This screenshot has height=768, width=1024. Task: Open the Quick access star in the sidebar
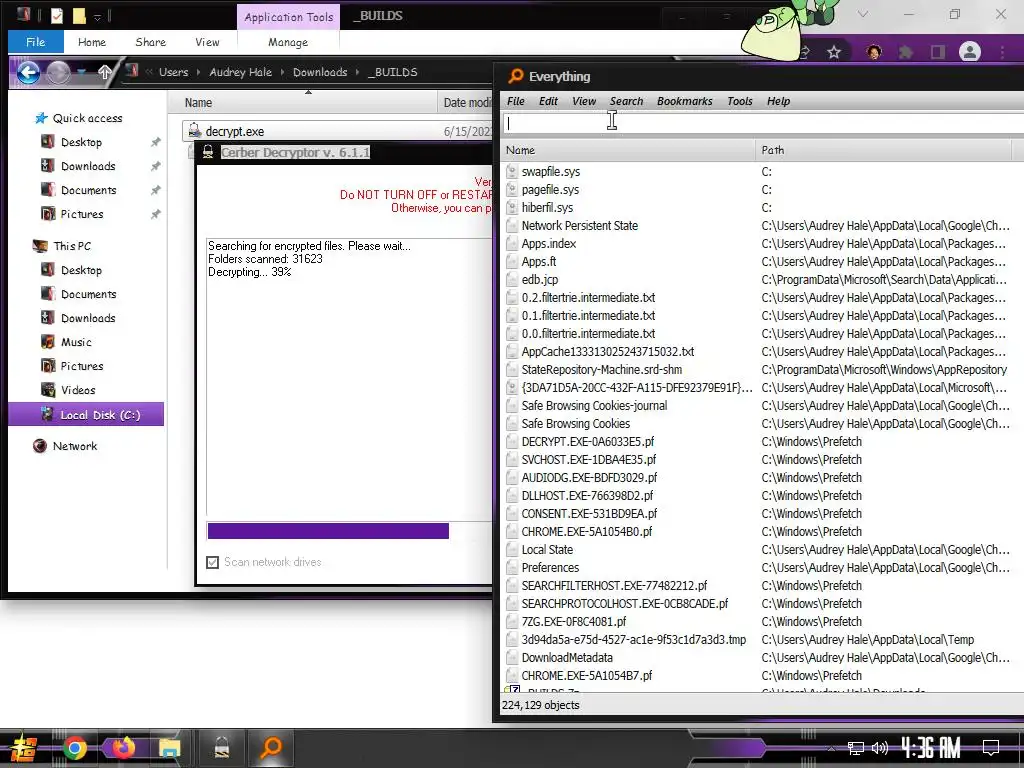pos(41,118)
